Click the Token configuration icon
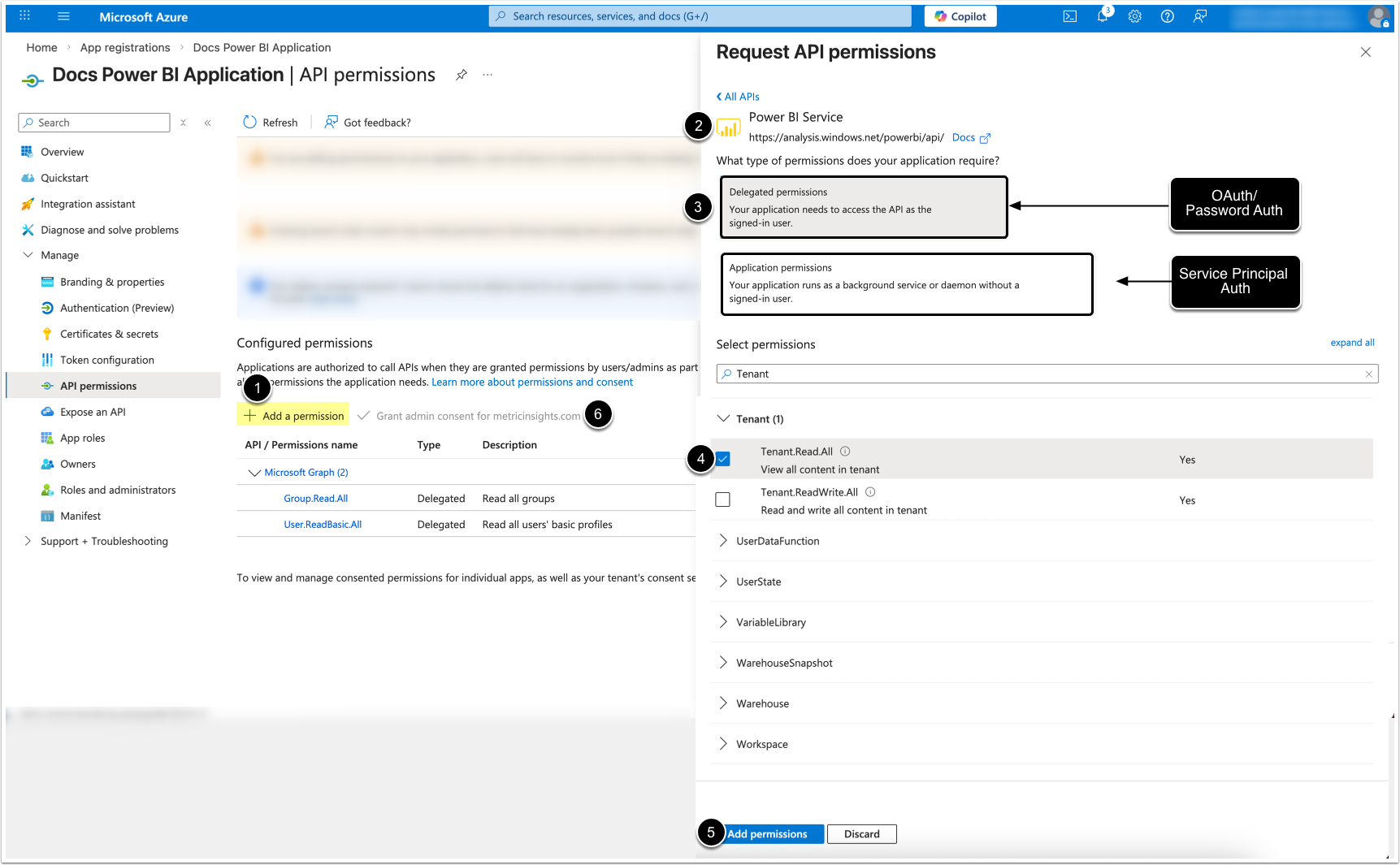 [x=47, y=360]
